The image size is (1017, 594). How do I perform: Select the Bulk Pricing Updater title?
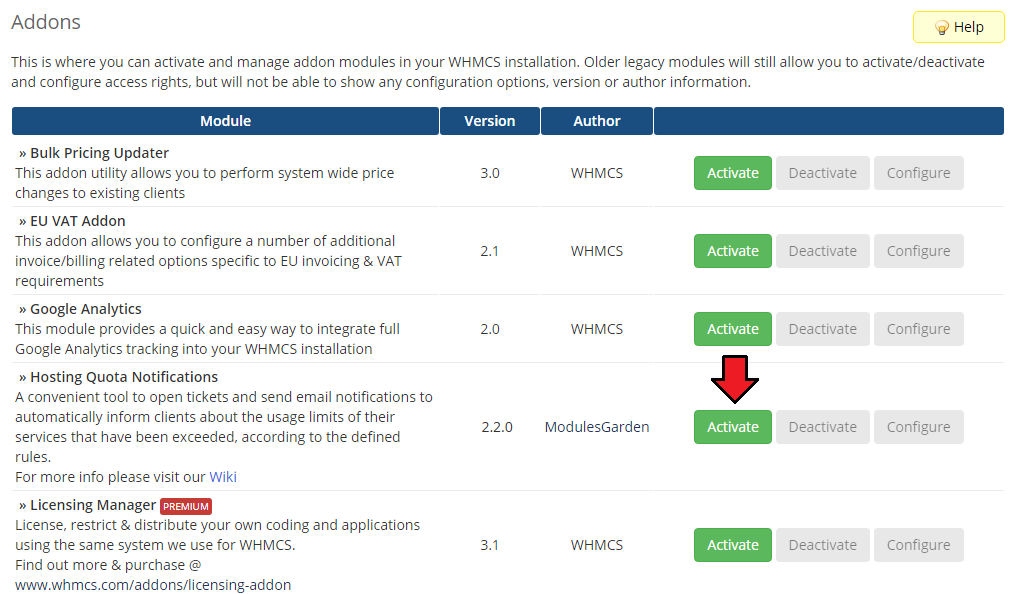[x=99, y=153]
